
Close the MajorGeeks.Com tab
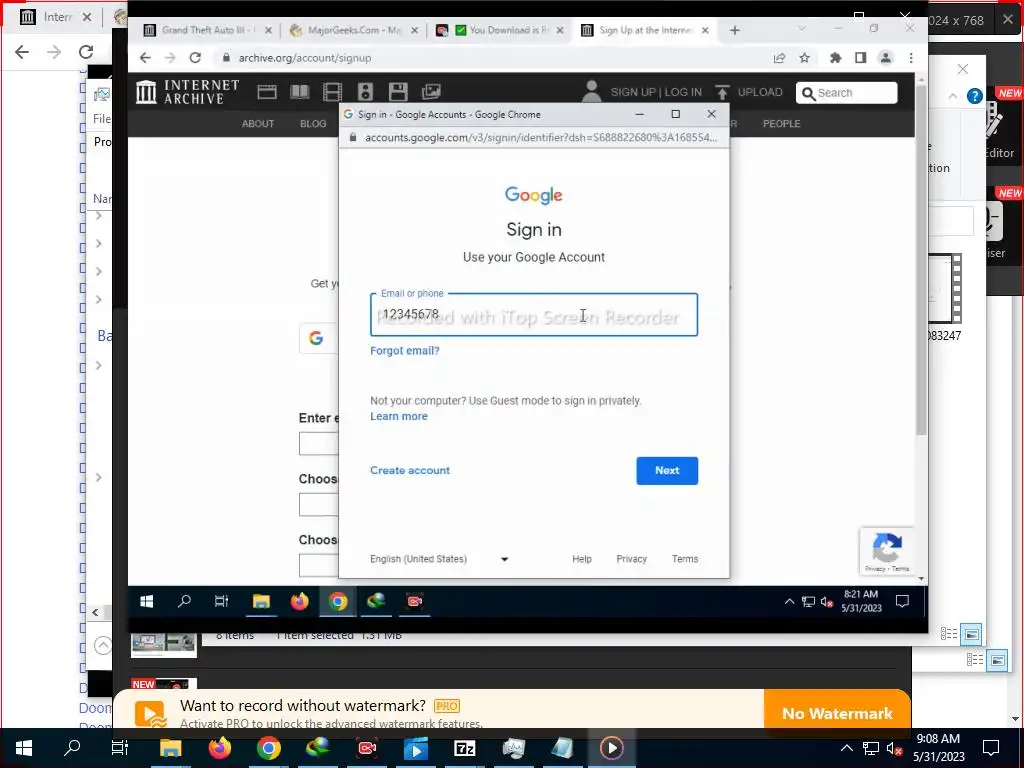[414, 30]
